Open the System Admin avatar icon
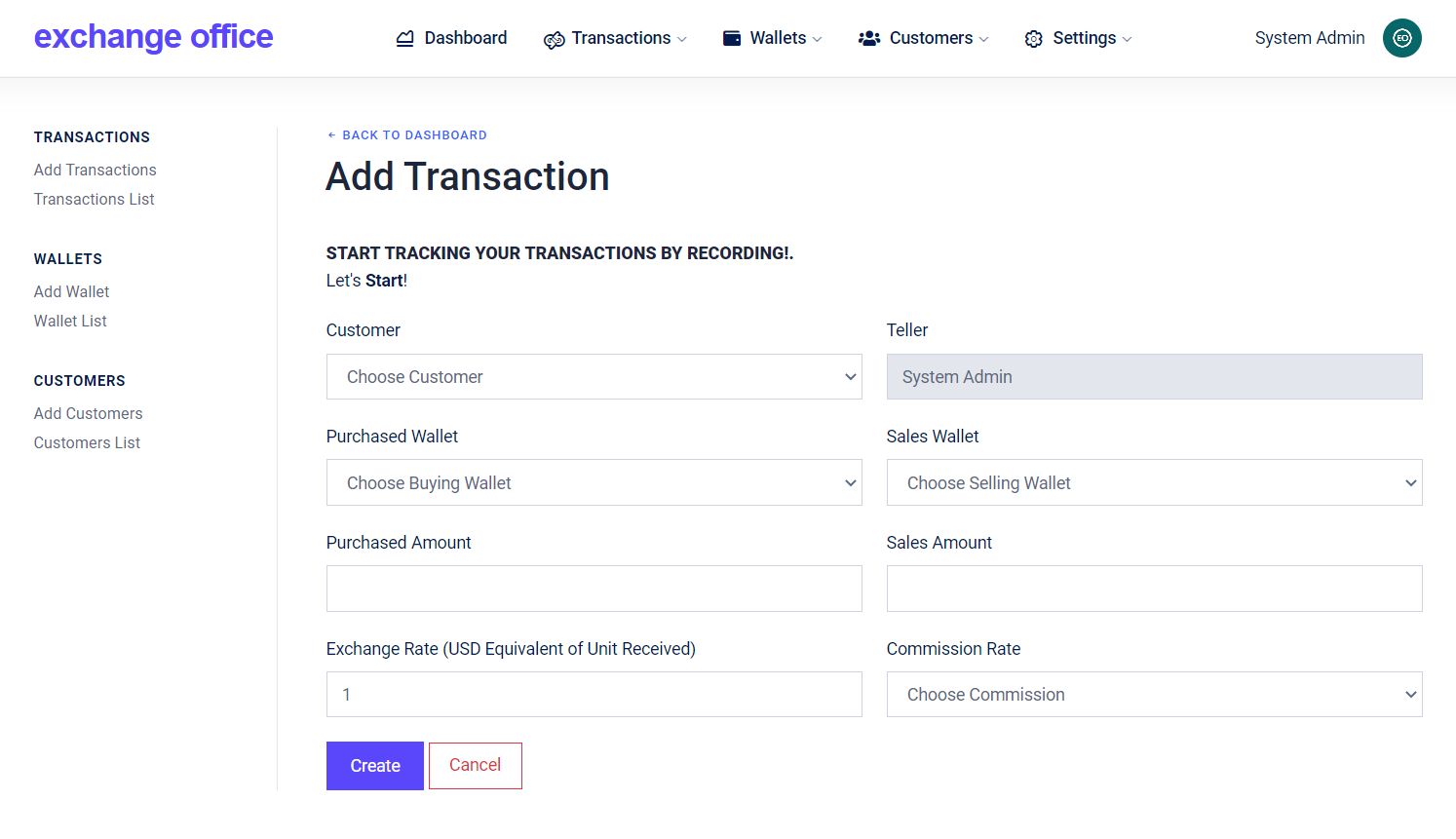This screenshot has height=839, width=1456. (1402, 38)
